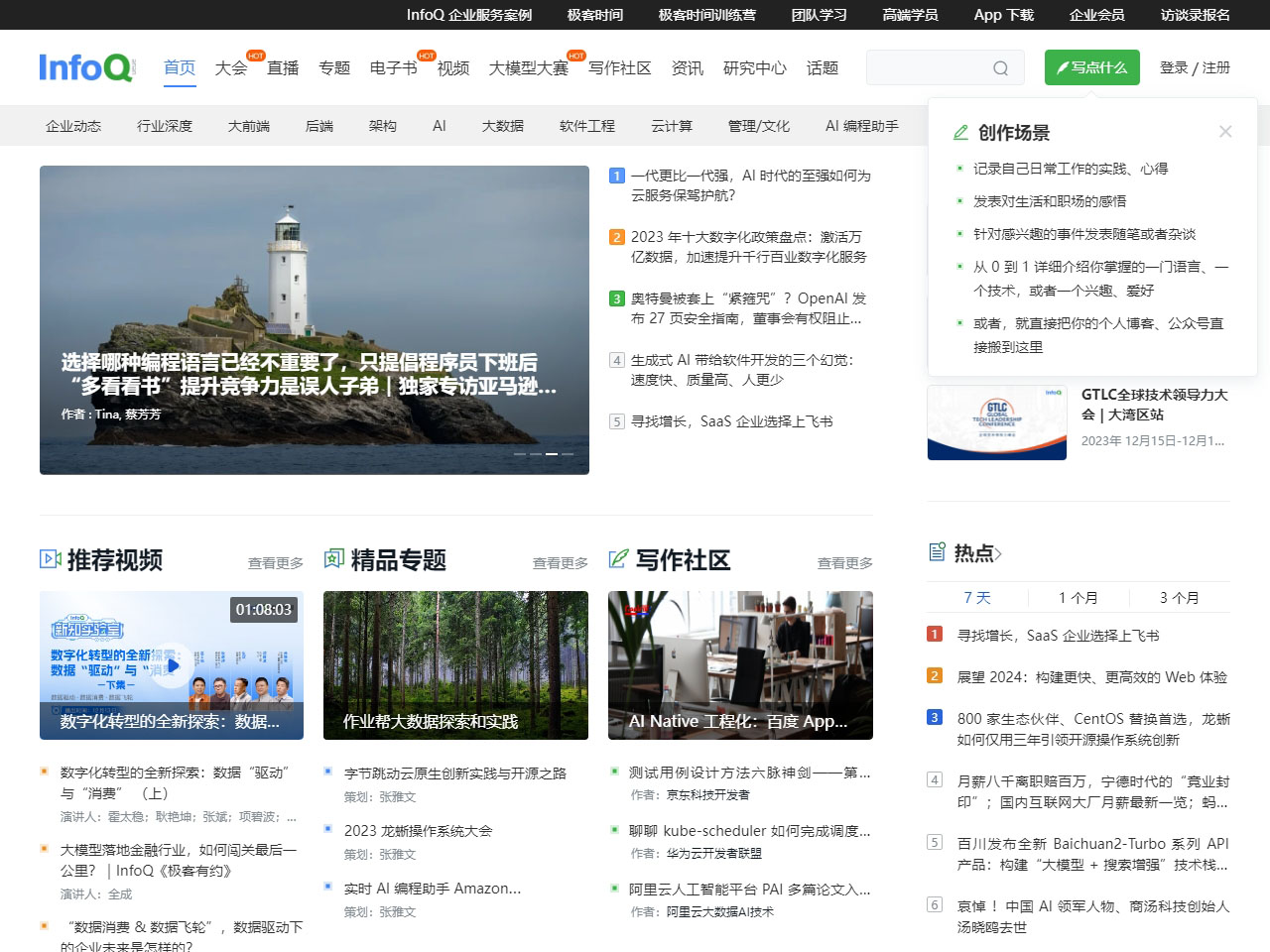Switch to the 1 个月 hot list tab
Screen dimensions: 1270x952
pyautogui.click(x=1078, y=597)
